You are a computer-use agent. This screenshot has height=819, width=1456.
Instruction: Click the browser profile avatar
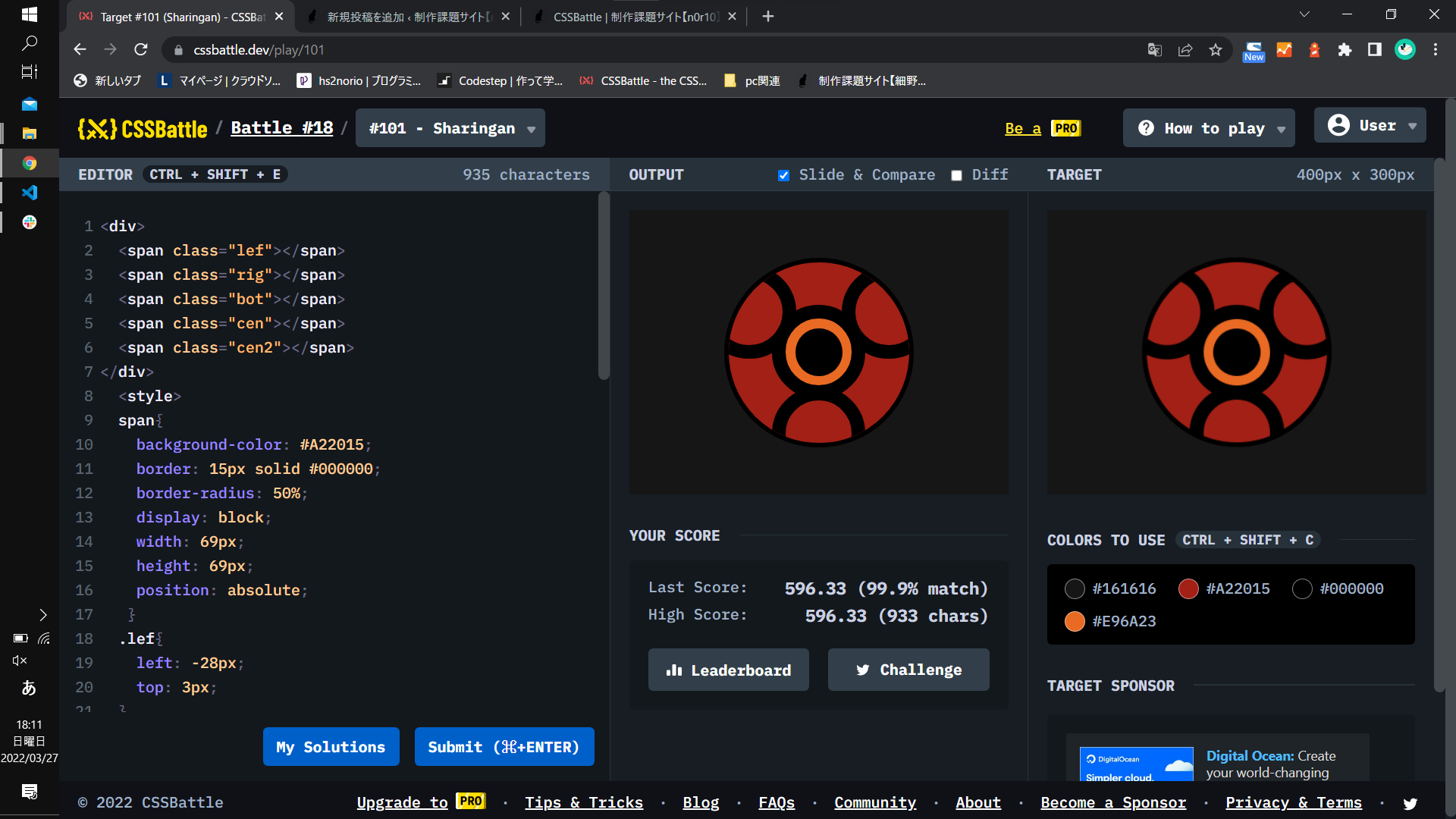click(x=1405, y=50)
